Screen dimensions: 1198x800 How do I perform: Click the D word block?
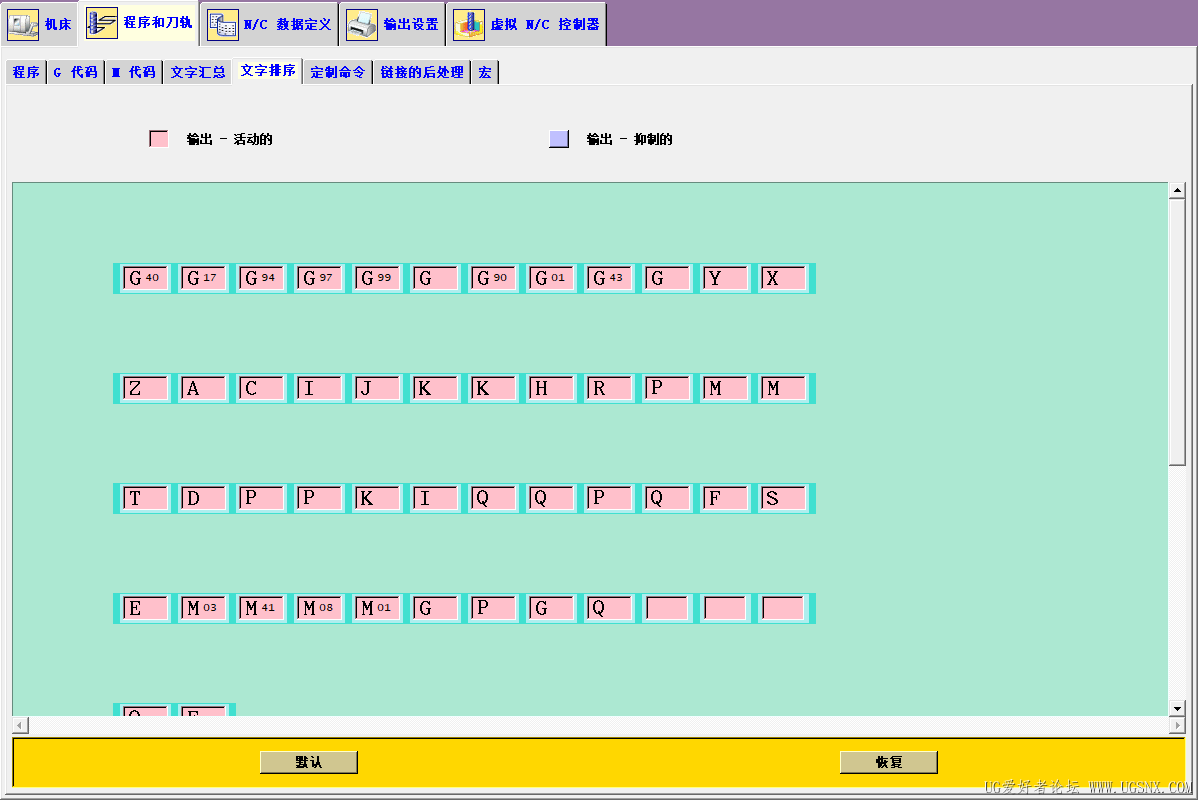click(203, 498)
